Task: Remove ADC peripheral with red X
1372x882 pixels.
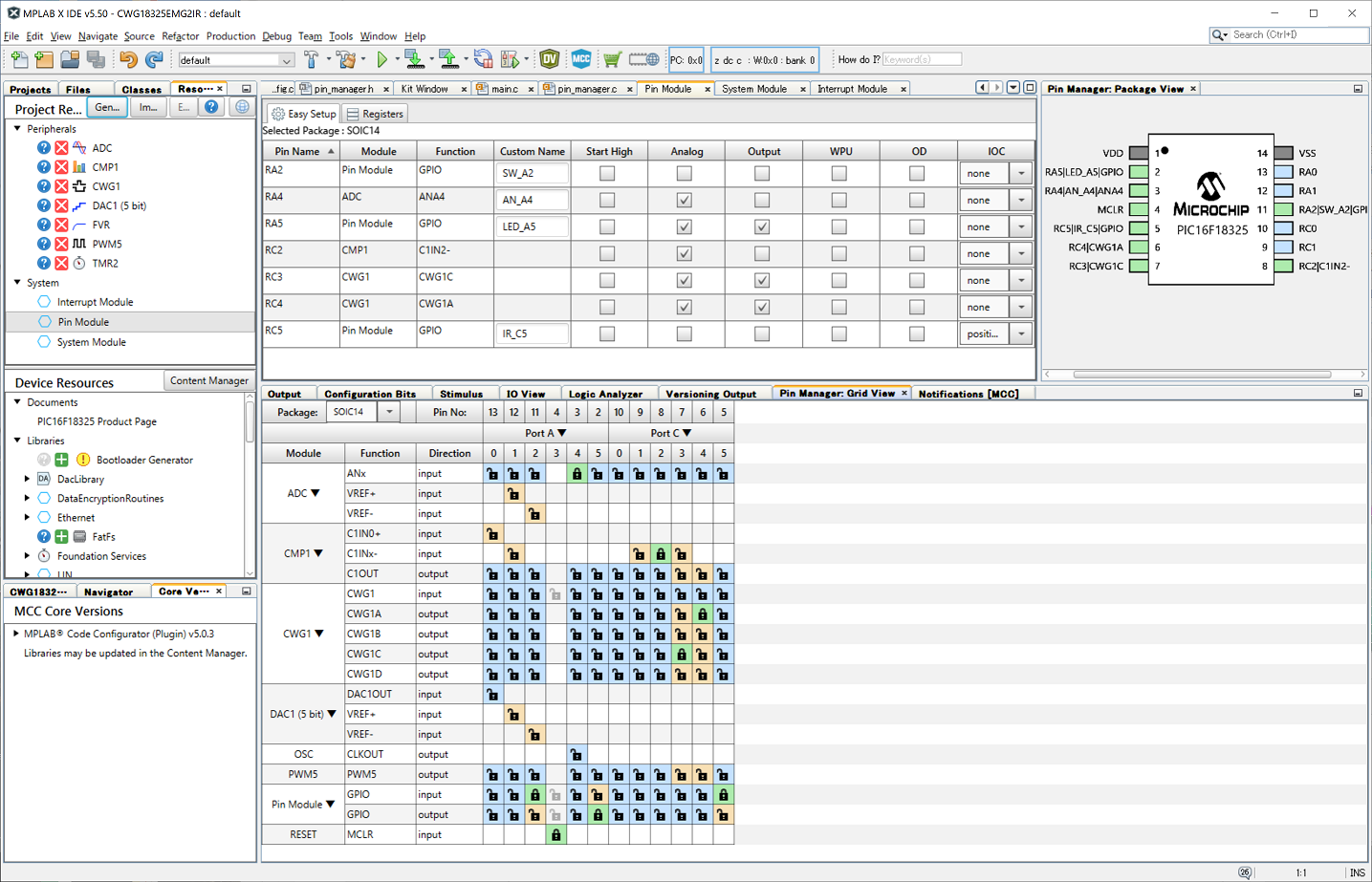Action: 61,147
